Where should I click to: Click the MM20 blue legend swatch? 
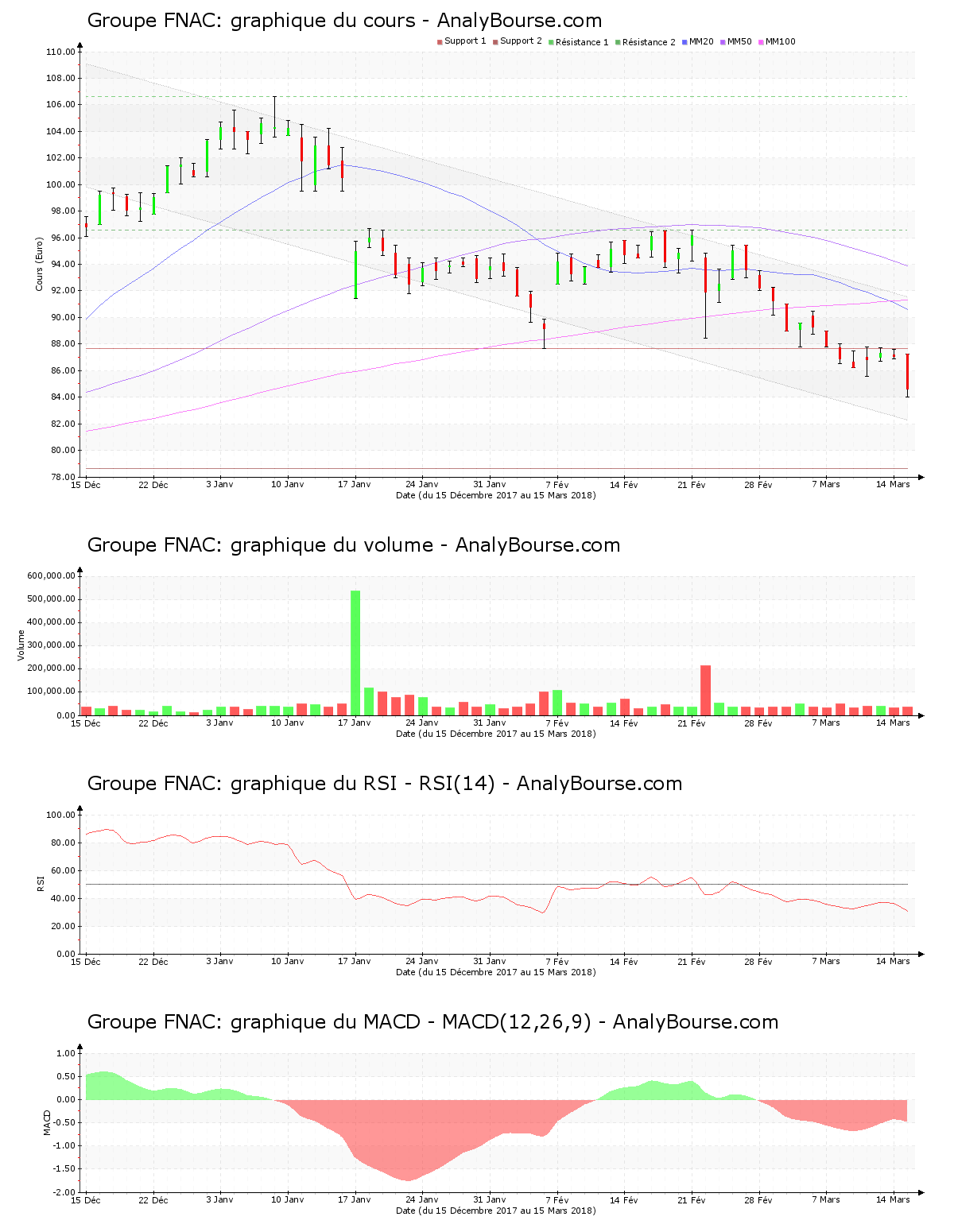[684, 42]
